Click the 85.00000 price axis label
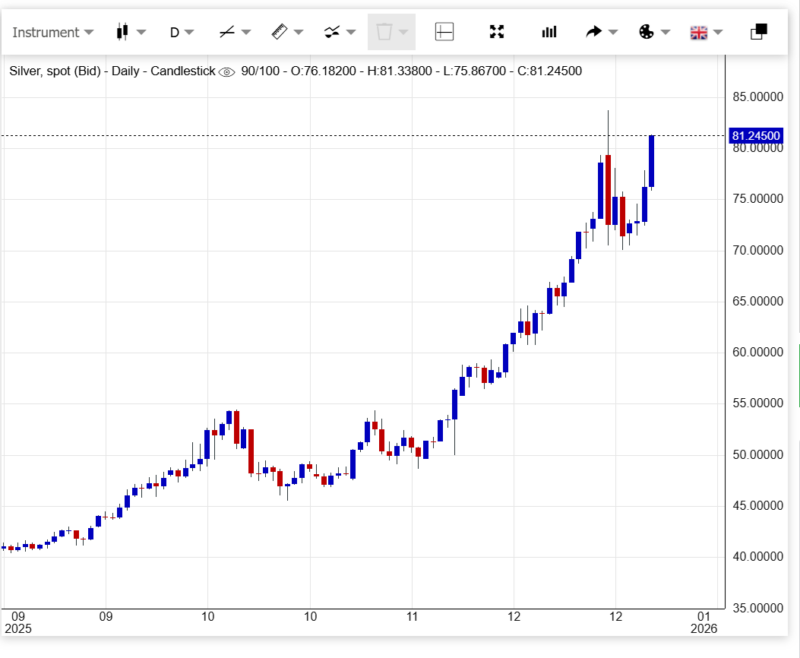800x658 pixels. [756, 97]
